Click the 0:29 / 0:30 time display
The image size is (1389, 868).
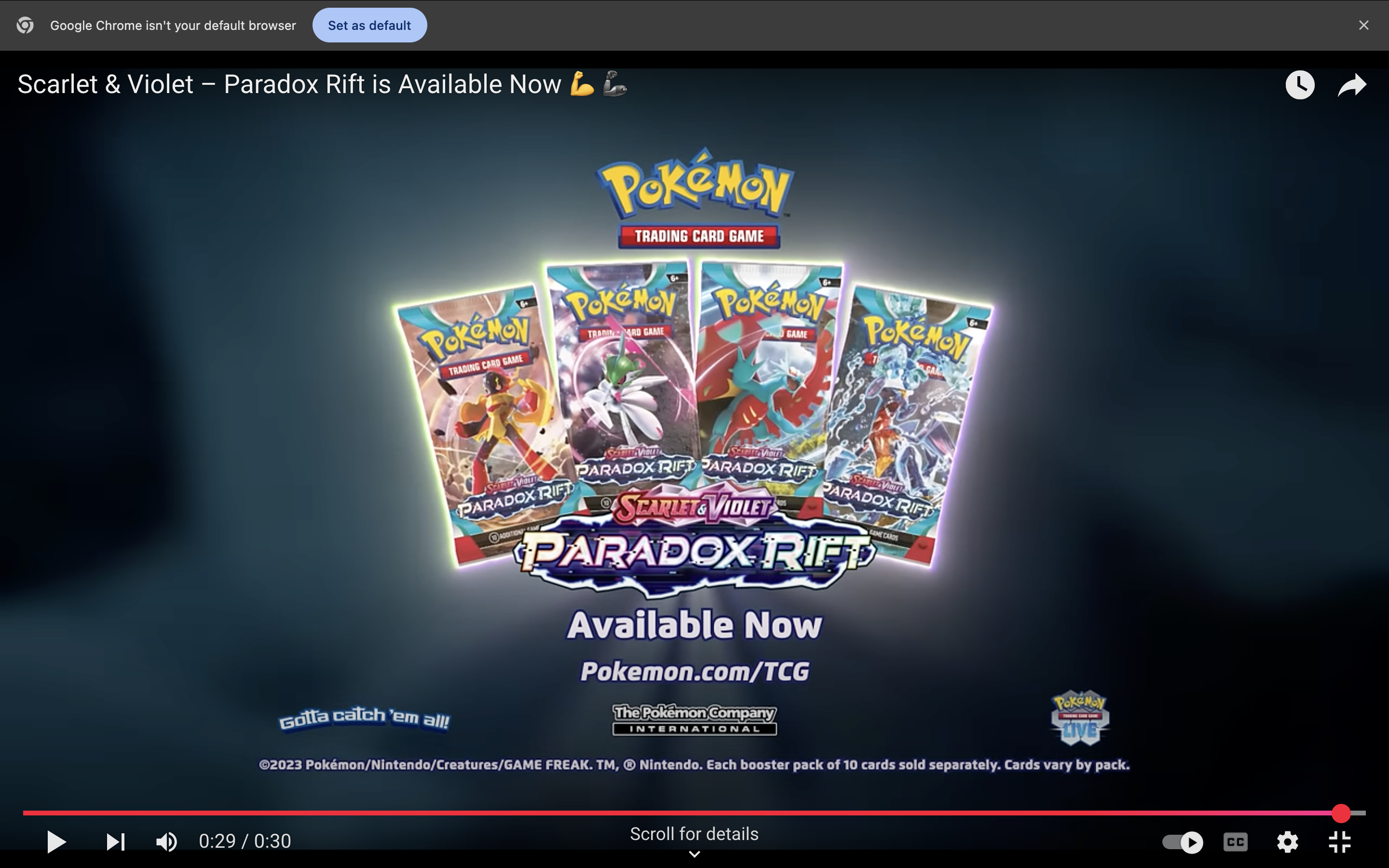pos(245,841)
